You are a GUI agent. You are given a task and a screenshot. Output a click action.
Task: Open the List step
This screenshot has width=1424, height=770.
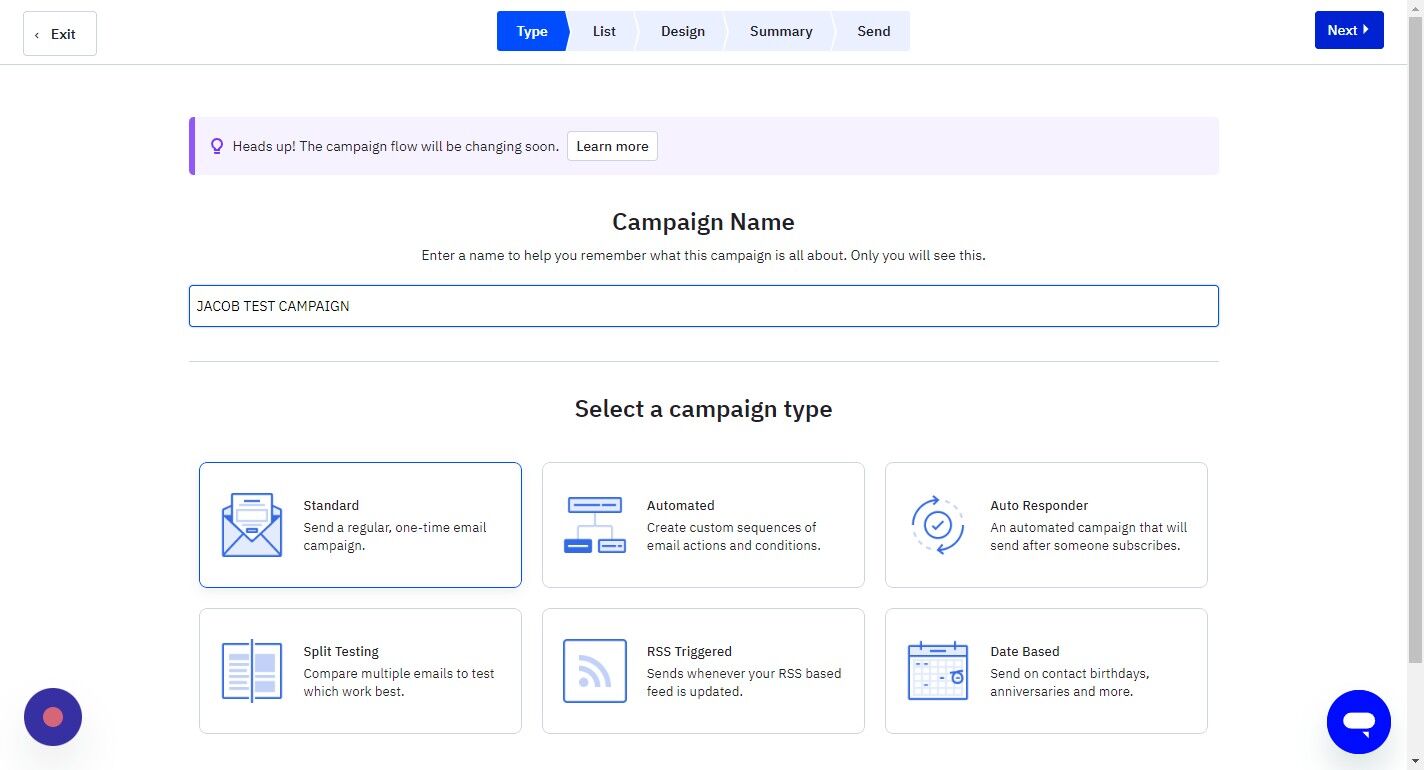point(604,31)
